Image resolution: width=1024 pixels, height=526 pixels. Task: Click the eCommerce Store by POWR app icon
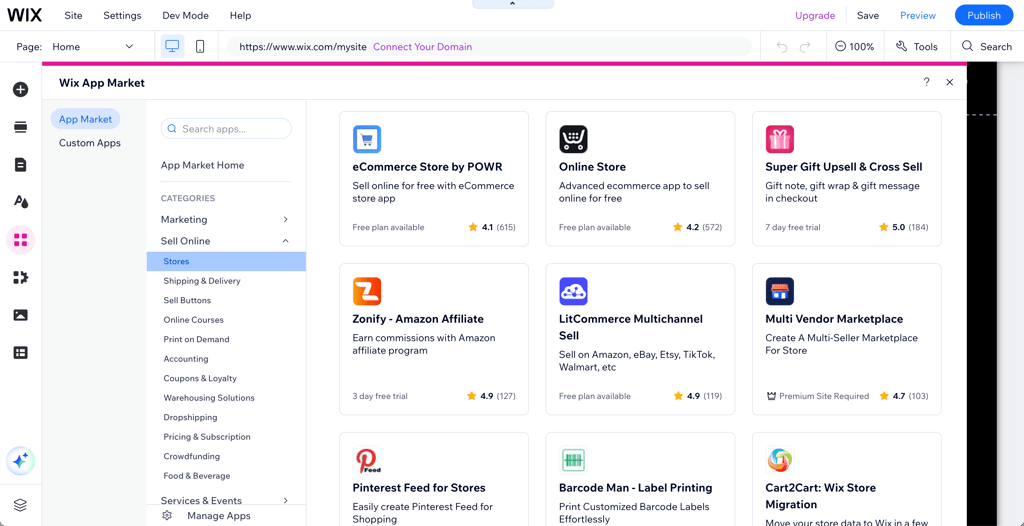(367, 139)
